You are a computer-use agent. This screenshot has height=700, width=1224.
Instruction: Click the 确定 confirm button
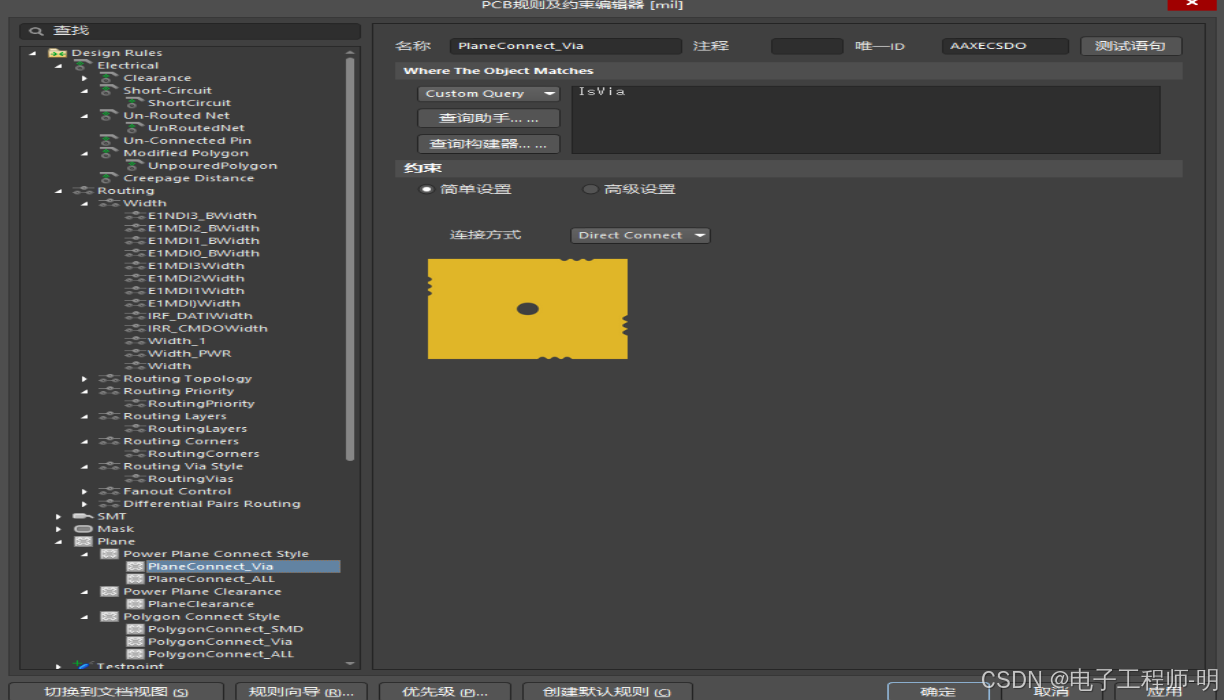pos(938,692)
